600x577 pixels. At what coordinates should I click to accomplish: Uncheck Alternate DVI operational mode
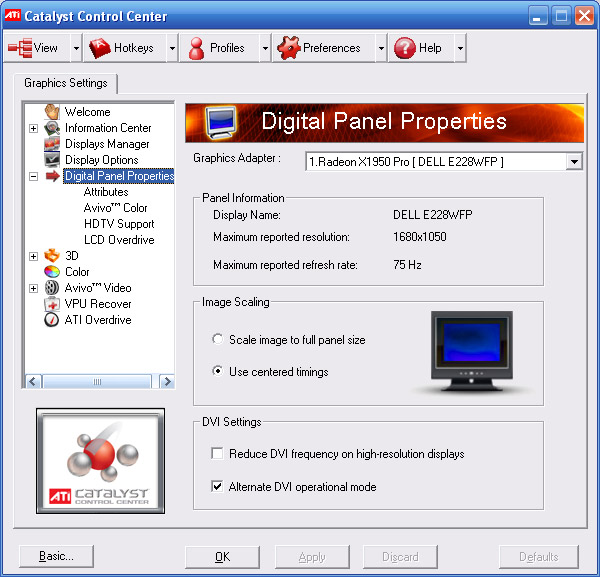217,486
